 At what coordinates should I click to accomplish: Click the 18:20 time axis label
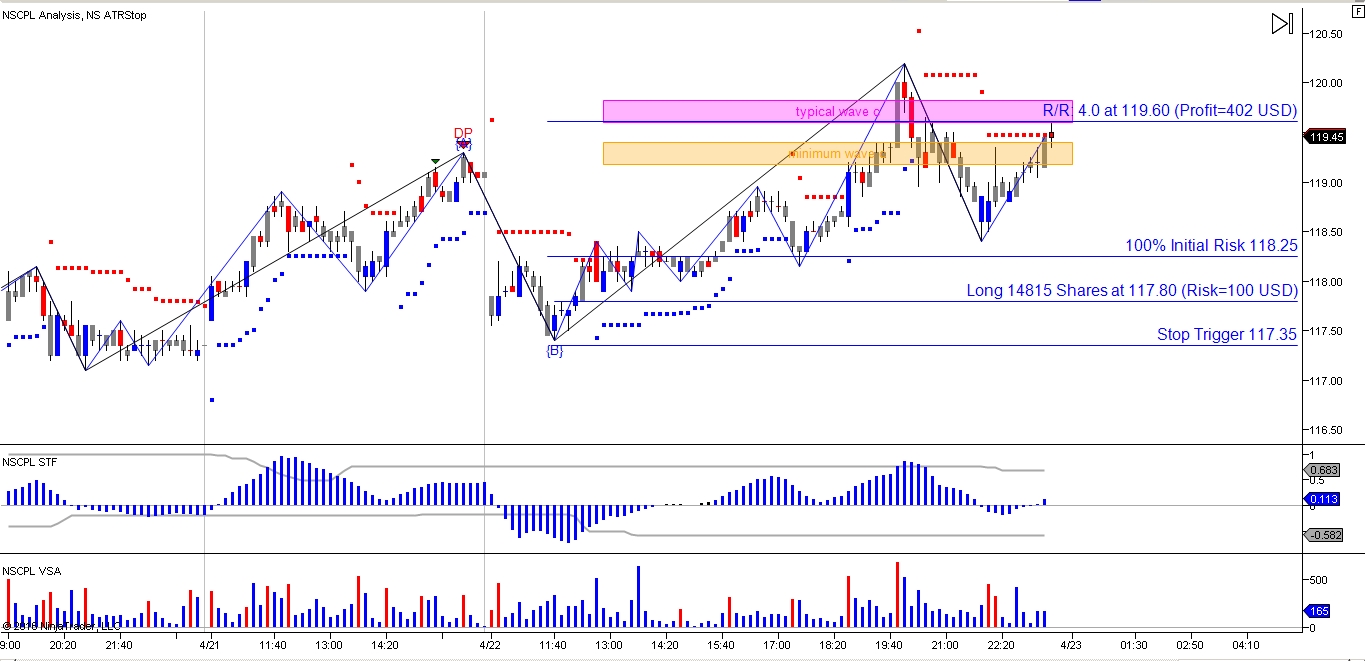click(x=833, y=646)
